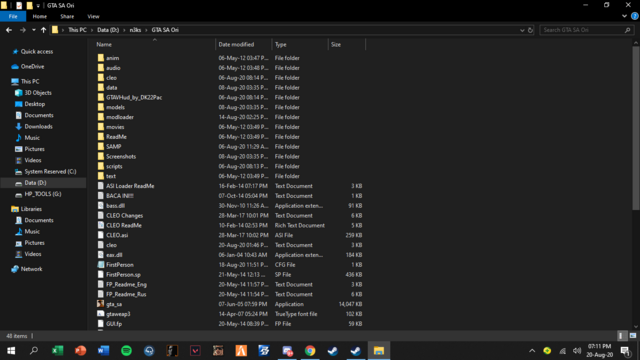Show hidden tray icons chevron

click(x=532, y=351)
